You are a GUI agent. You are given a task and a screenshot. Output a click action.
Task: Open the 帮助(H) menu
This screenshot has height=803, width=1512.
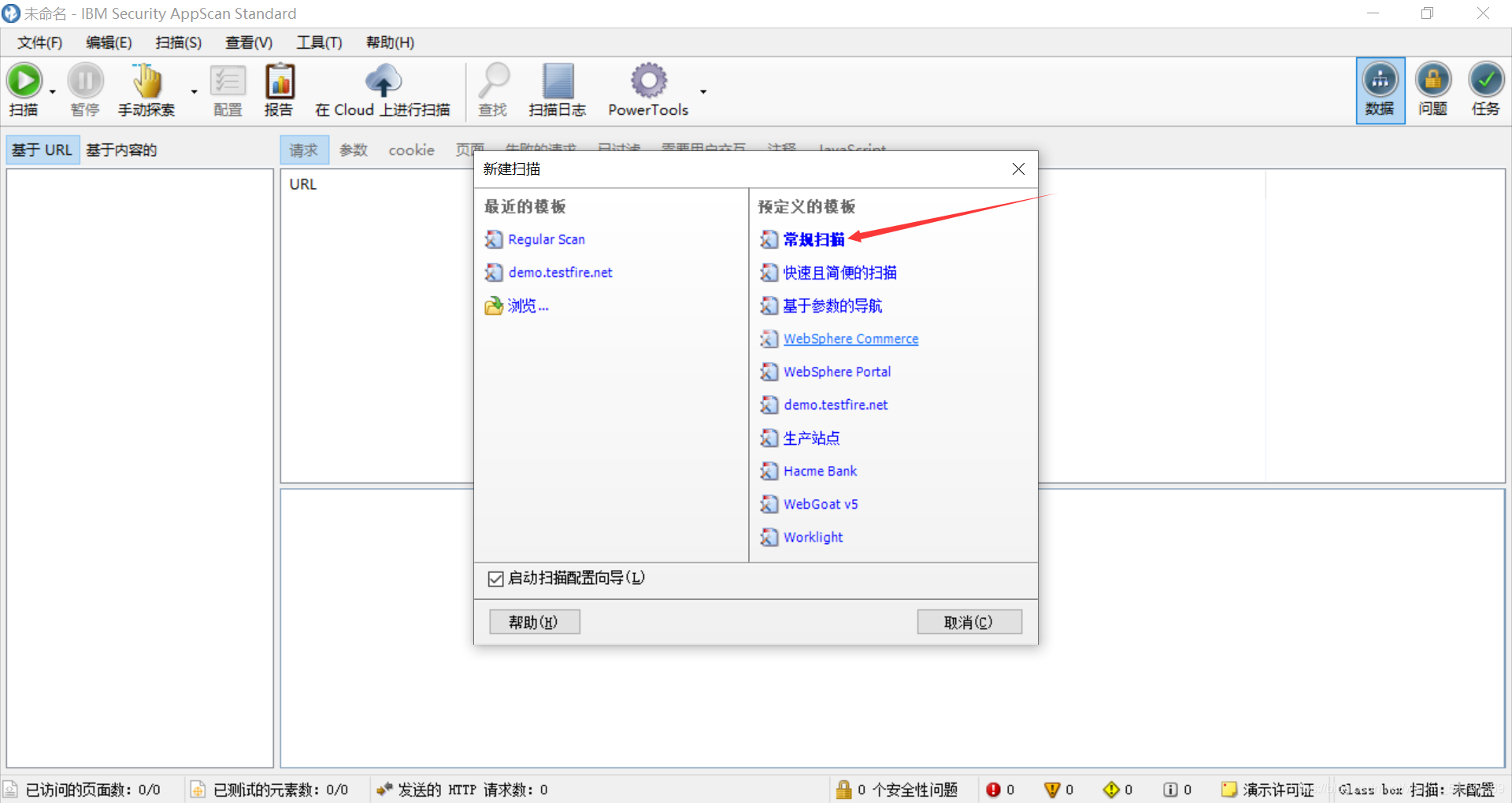390,43
